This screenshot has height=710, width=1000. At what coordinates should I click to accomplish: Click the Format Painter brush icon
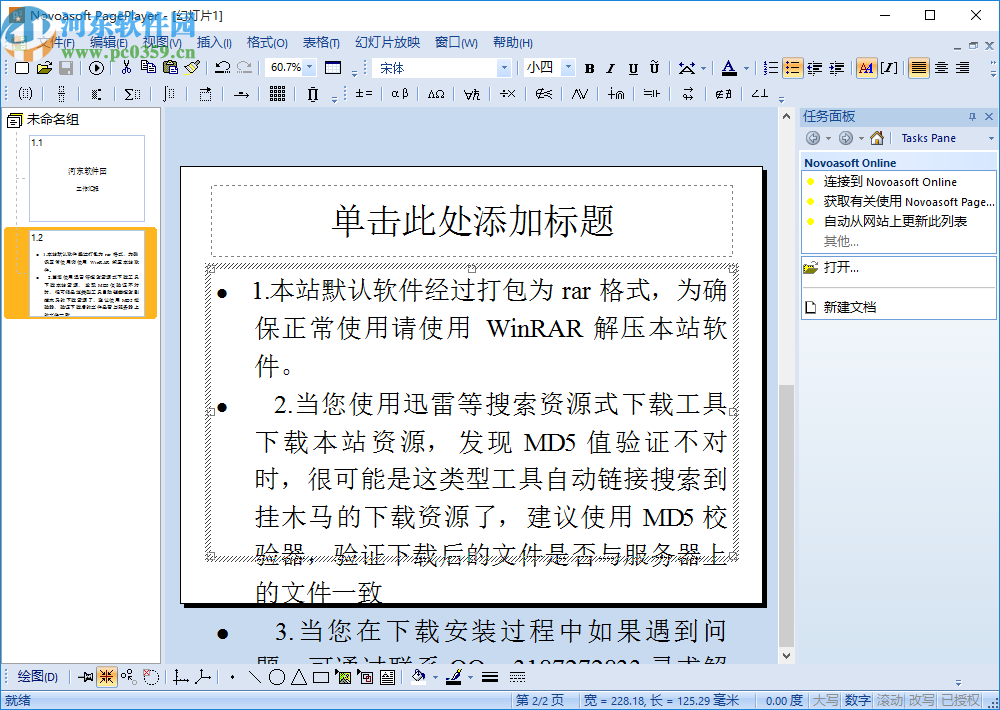click(190, 68)
